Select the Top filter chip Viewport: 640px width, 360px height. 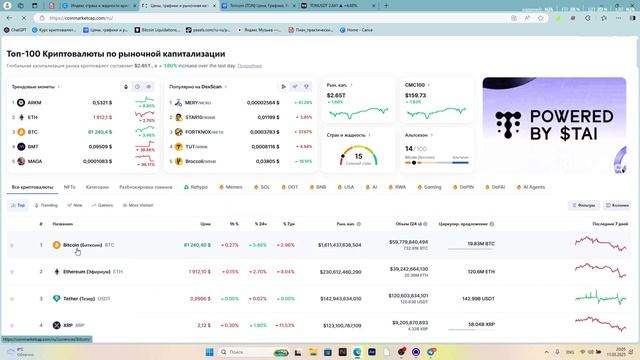click(18, 205)
